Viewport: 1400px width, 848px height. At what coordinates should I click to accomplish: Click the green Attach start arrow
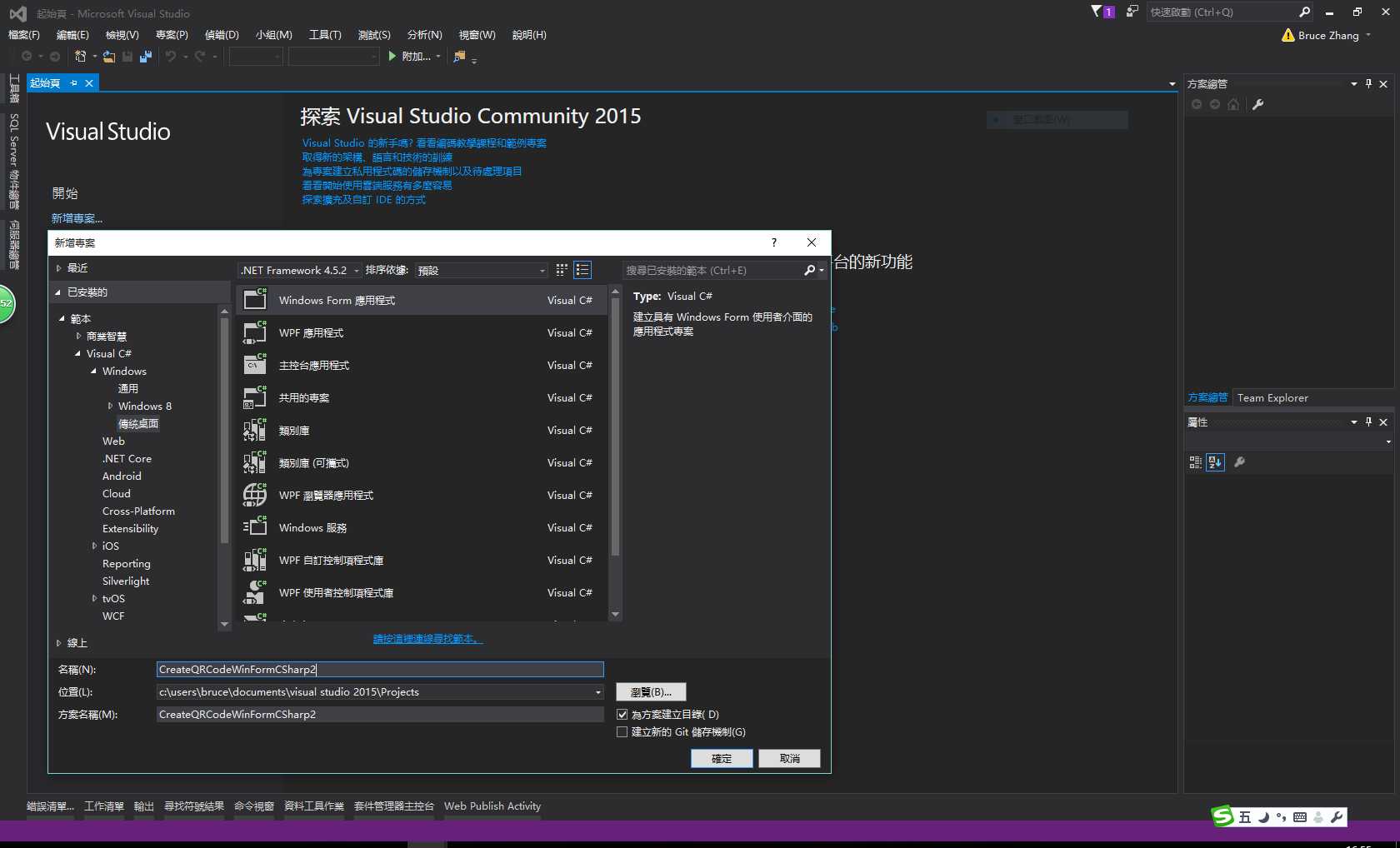392,56
